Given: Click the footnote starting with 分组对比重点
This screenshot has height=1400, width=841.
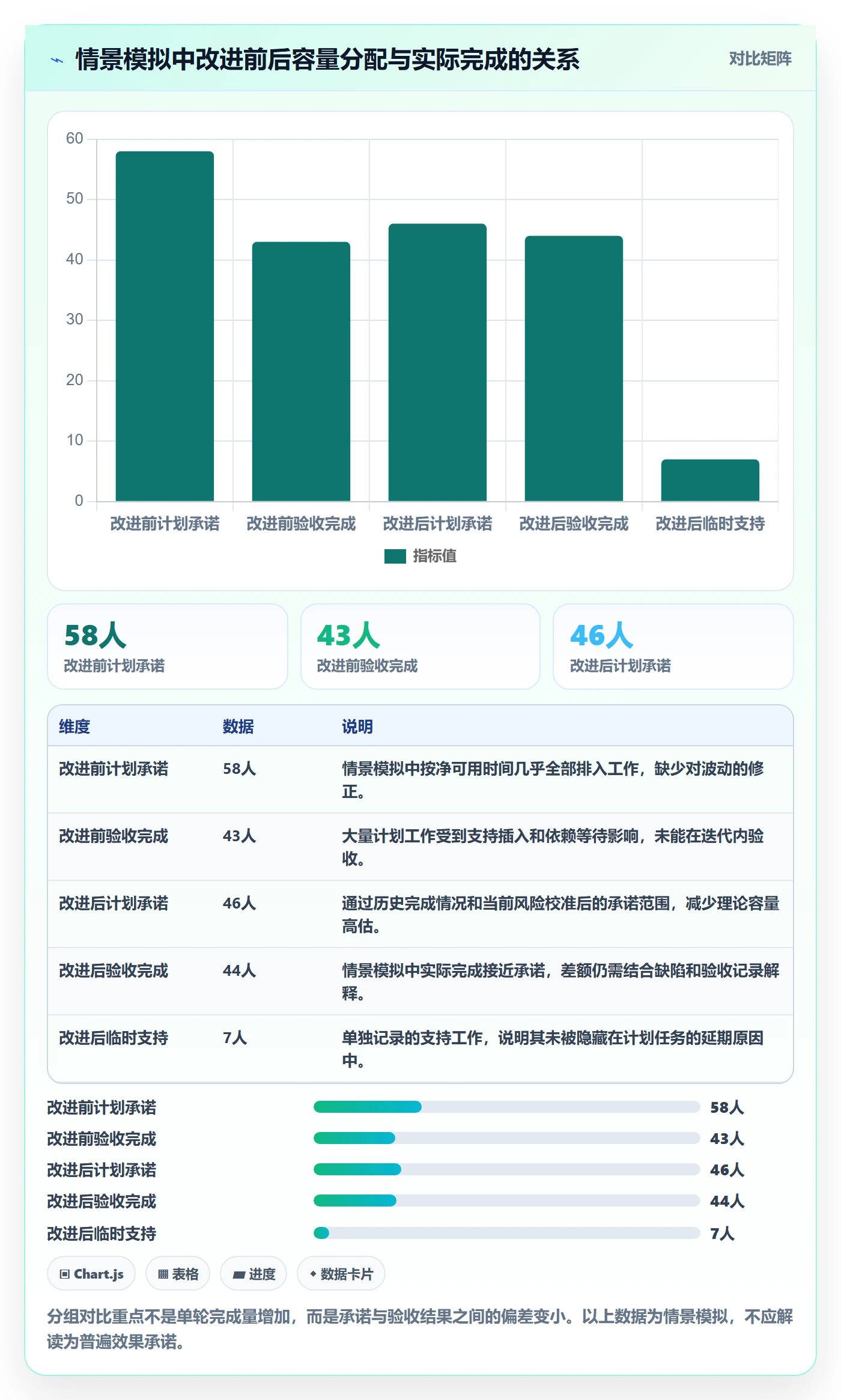Looking at the screenshot, I should pos(420,1329).
